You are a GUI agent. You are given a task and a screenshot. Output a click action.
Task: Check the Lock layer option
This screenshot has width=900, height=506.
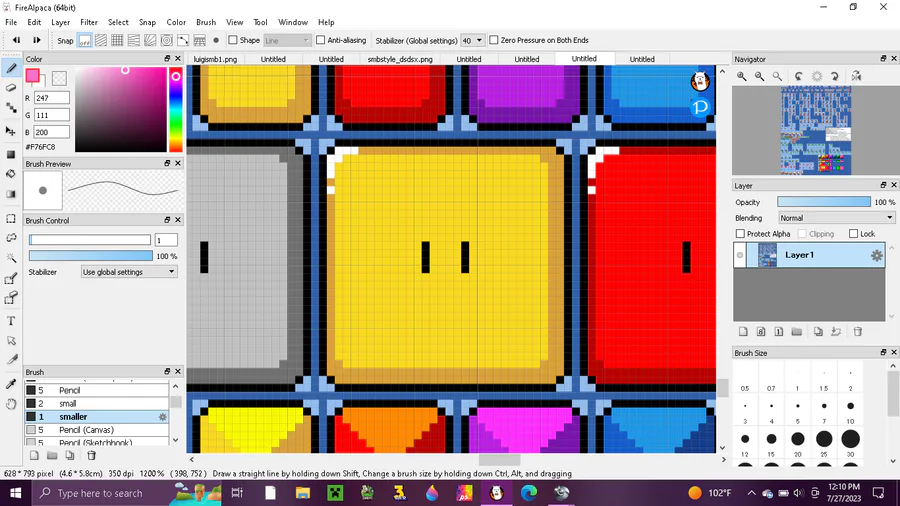click(854, 233)
